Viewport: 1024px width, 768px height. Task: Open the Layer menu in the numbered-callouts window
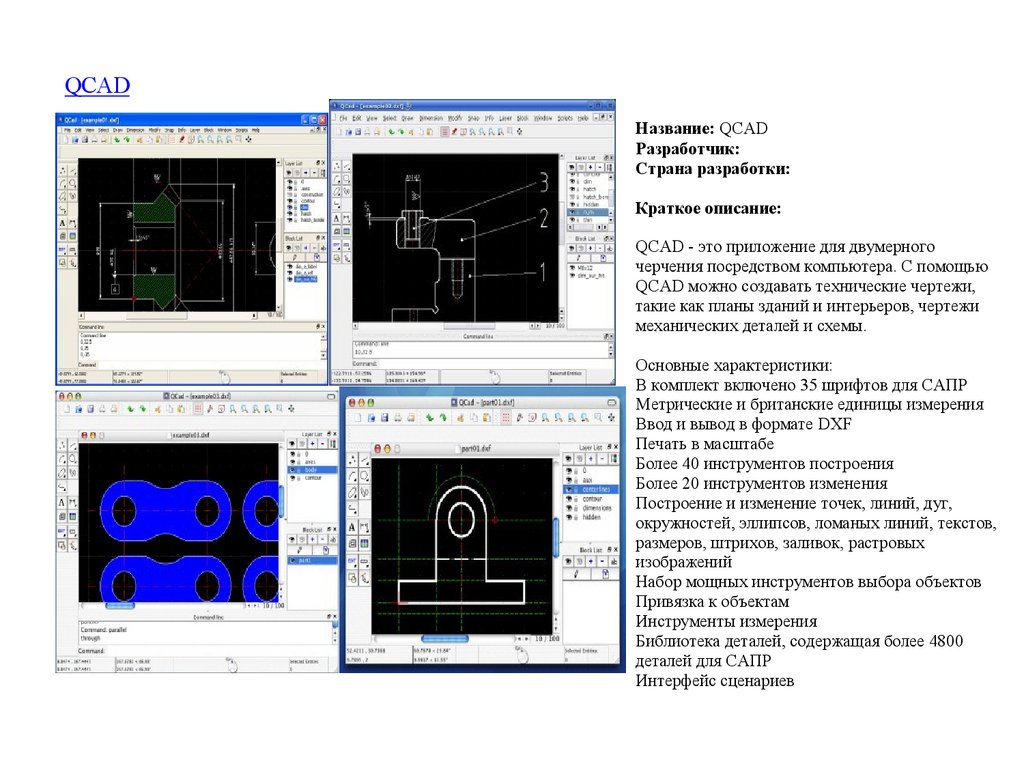505,118
